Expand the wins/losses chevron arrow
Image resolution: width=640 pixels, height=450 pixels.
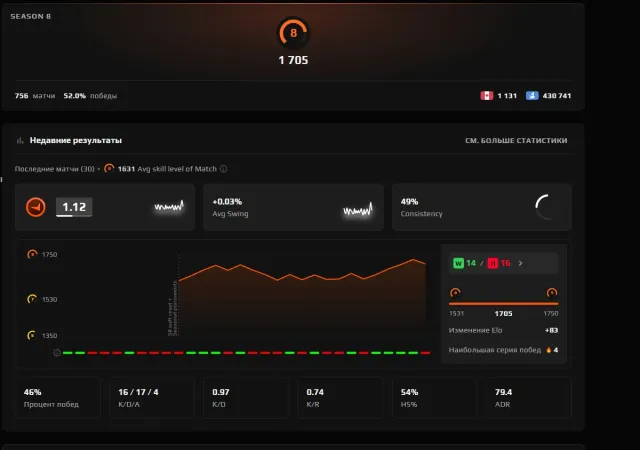(520, 263)
